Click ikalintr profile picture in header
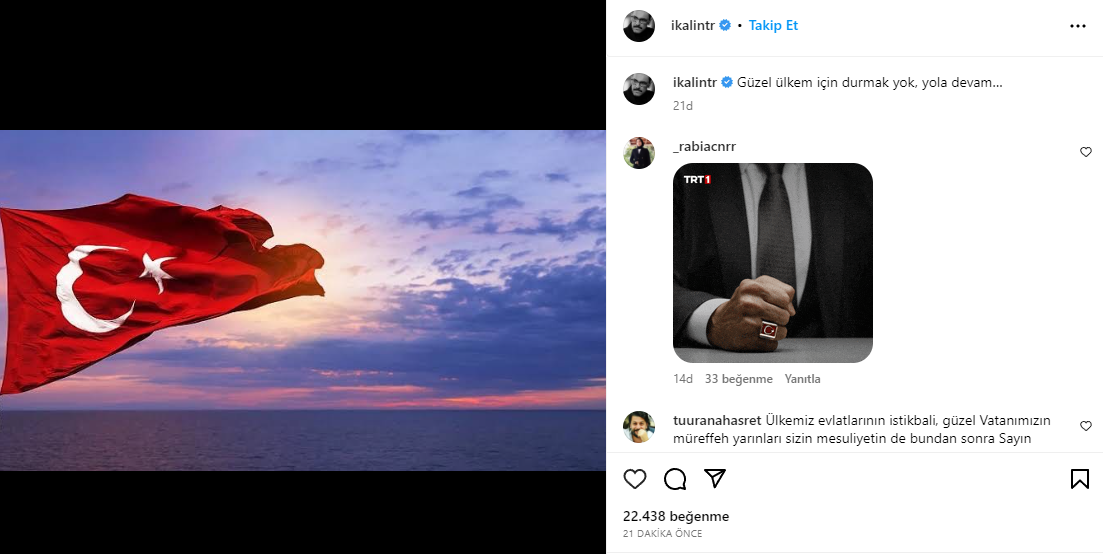Viewport: 1103px width, 554px height. [639, 26]
